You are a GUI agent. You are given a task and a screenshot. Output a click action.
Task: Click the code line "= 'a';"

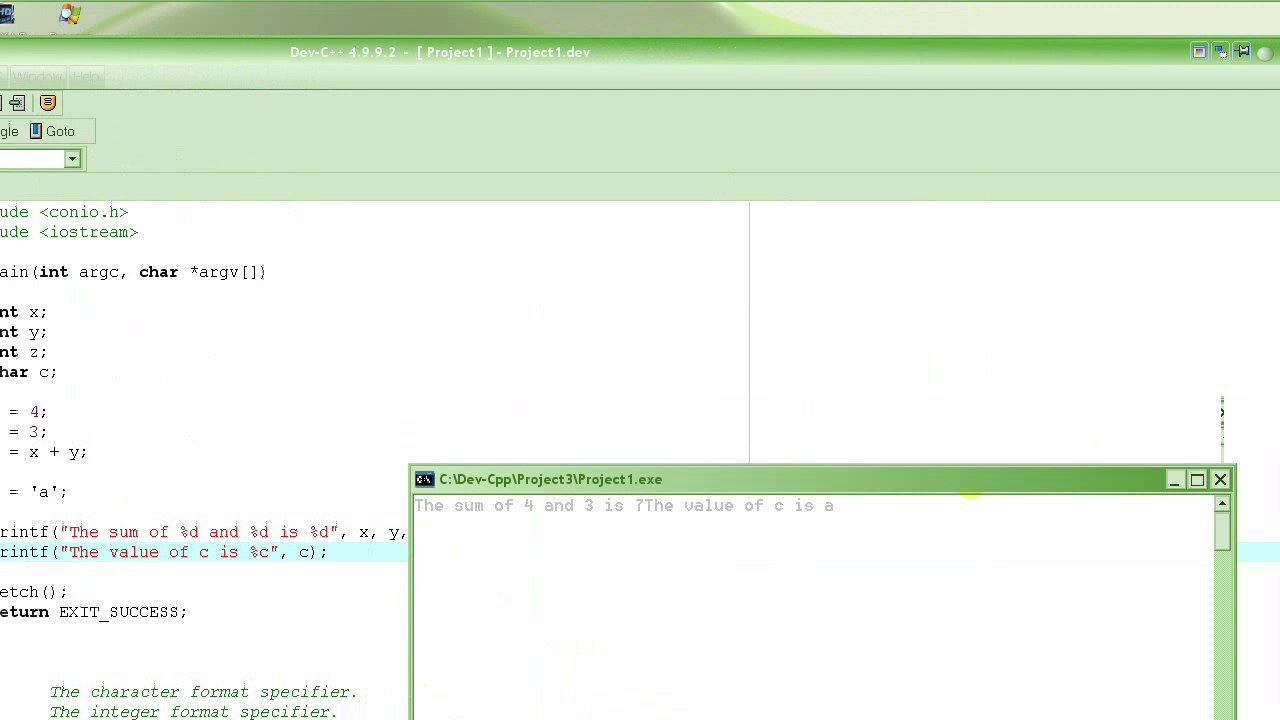[x=38, y=492]
